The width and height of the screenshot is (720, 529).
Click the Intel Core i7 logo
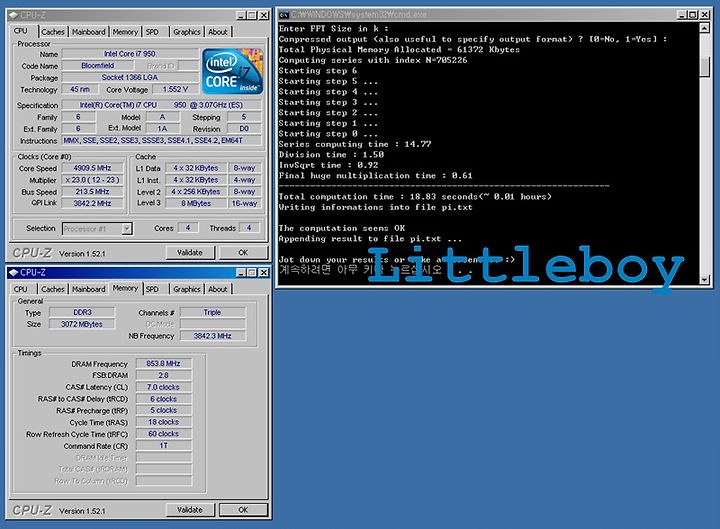pyautogui.click(x=233, y=71)
